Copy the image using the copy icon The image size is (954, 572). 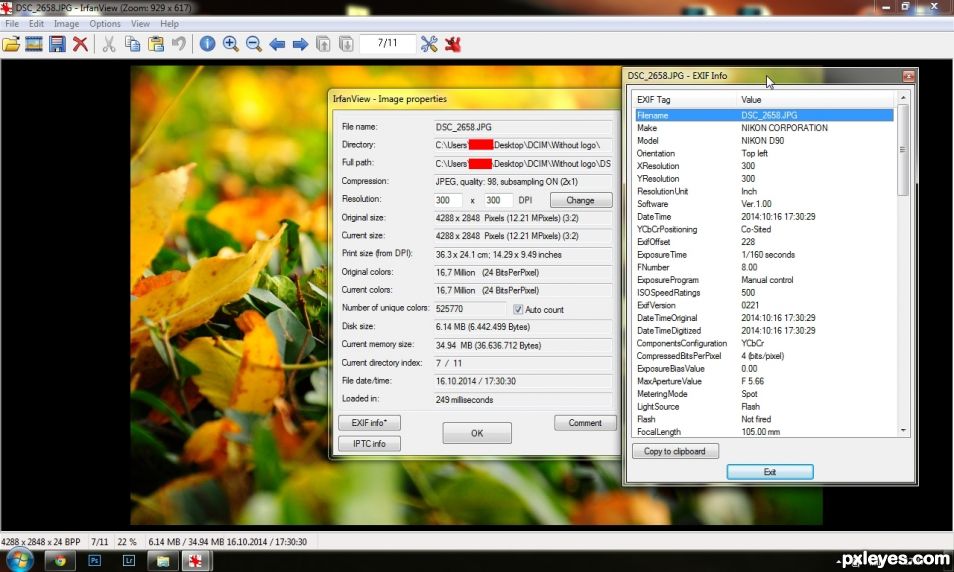pyautogui.click(x=133, y=44)
